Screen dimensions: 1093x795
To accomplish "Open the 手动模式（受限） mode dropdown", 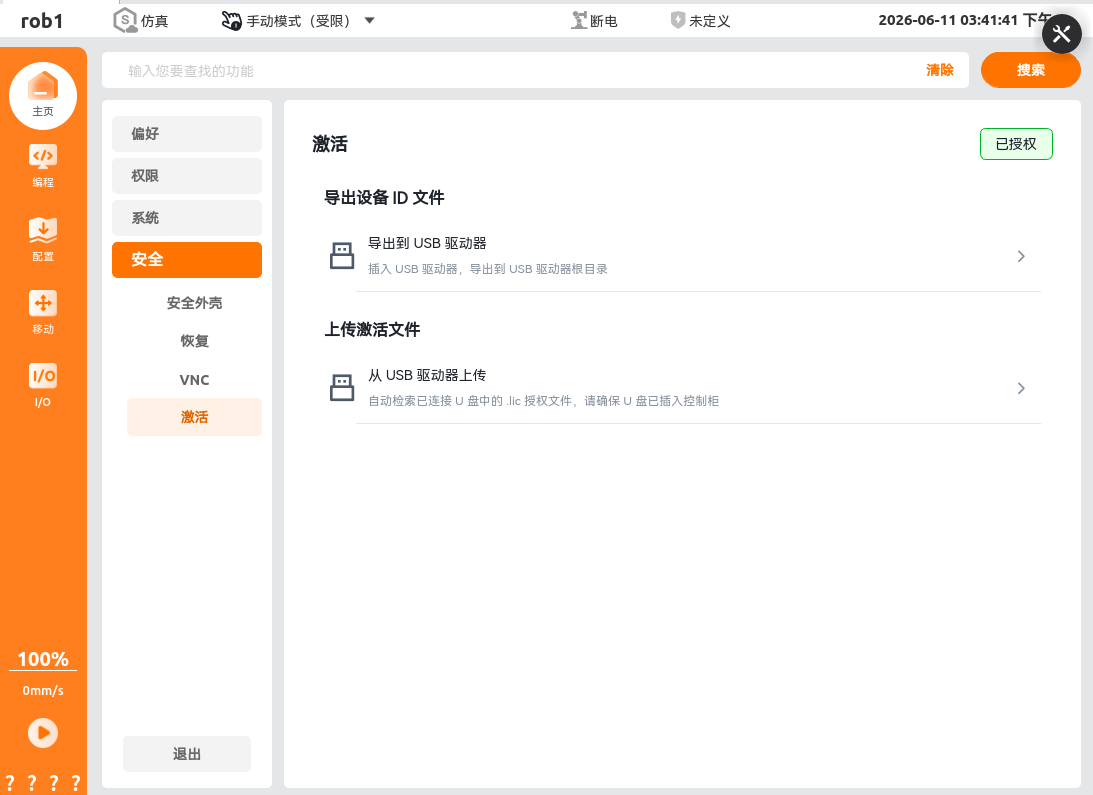I will point(298,21).
